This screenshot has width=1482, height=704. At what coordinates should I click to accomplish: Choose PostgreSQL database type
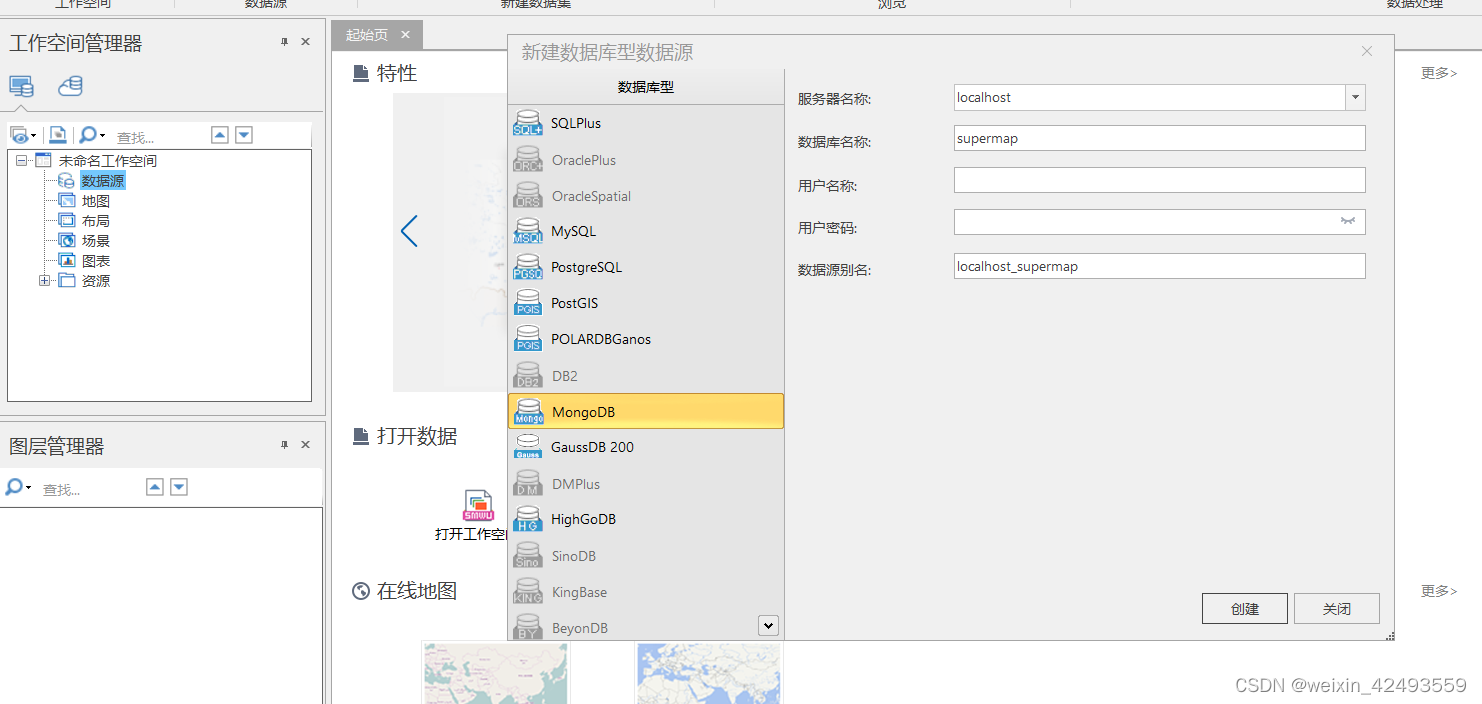pos(645,267)
